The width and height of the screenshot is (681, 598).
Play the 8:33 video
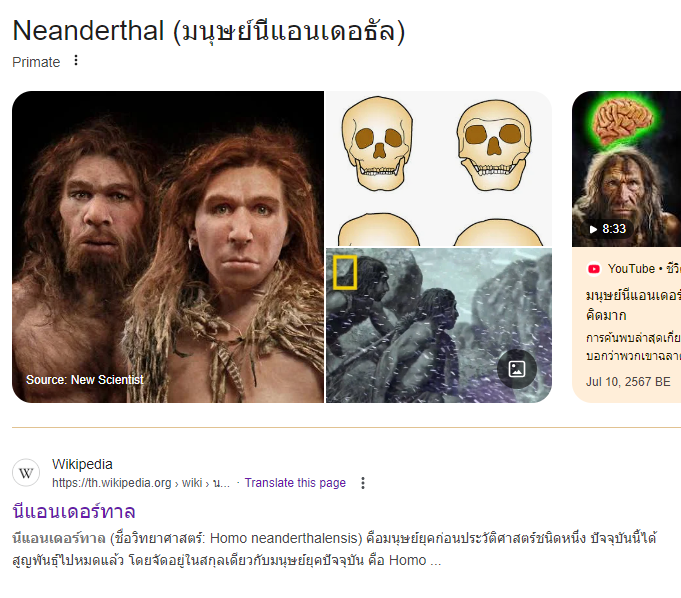[607, 229]
